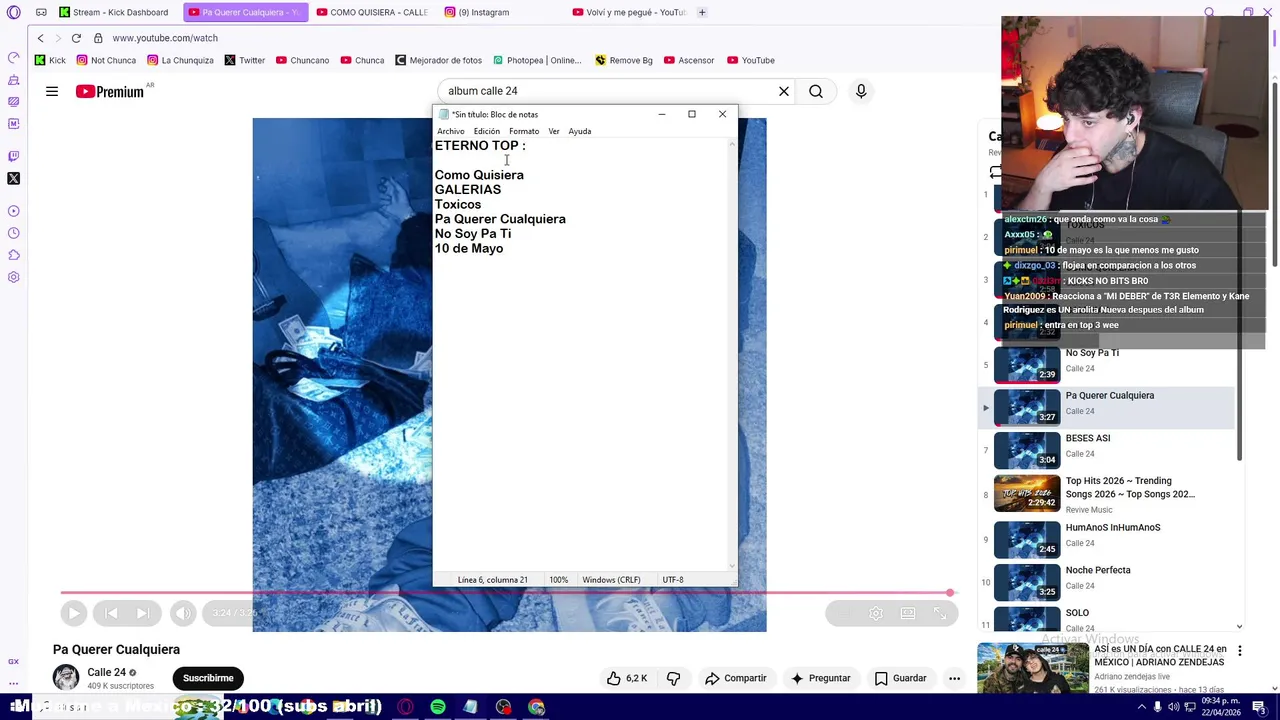The height and width of the screenshot is (720, 1280).
Task: Click the GALERIAS line in Notepad
Action: pyautogui.click(x=468, y=189)
